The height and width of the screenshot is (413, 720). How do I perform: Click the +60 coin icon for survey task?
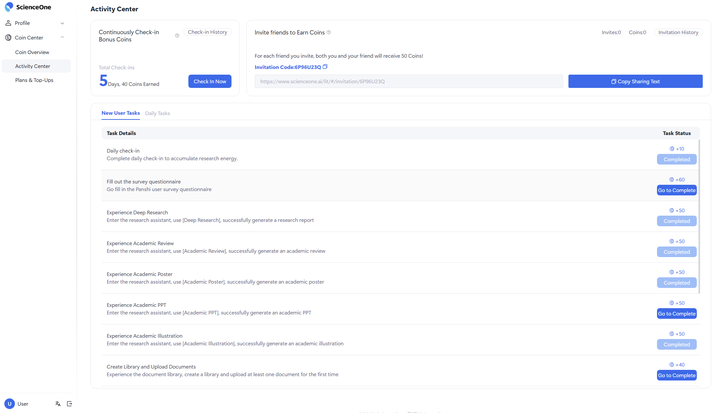pyautogui.click(x=672, y=180)
